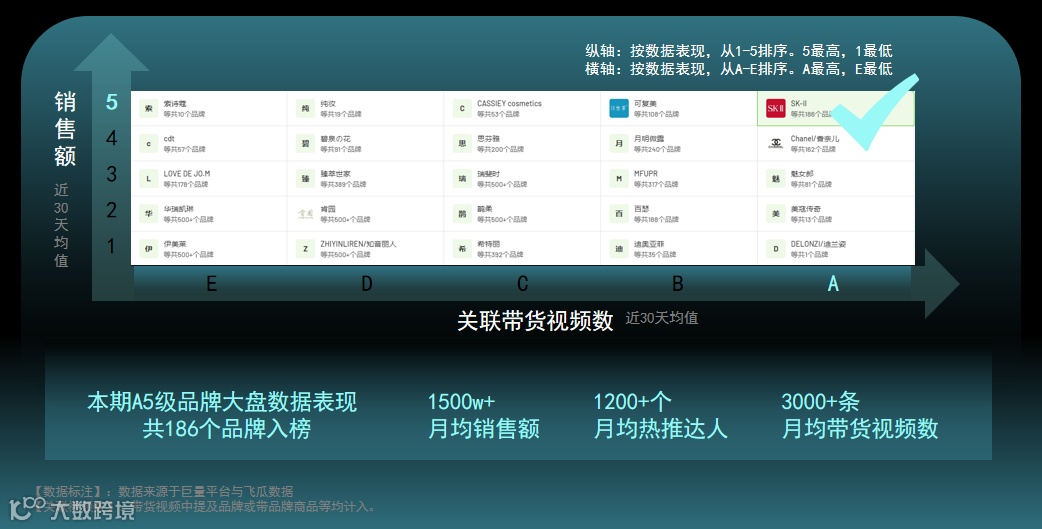
Task: Click the lowercase c avatar for cdt
Action: click(149, 144)
